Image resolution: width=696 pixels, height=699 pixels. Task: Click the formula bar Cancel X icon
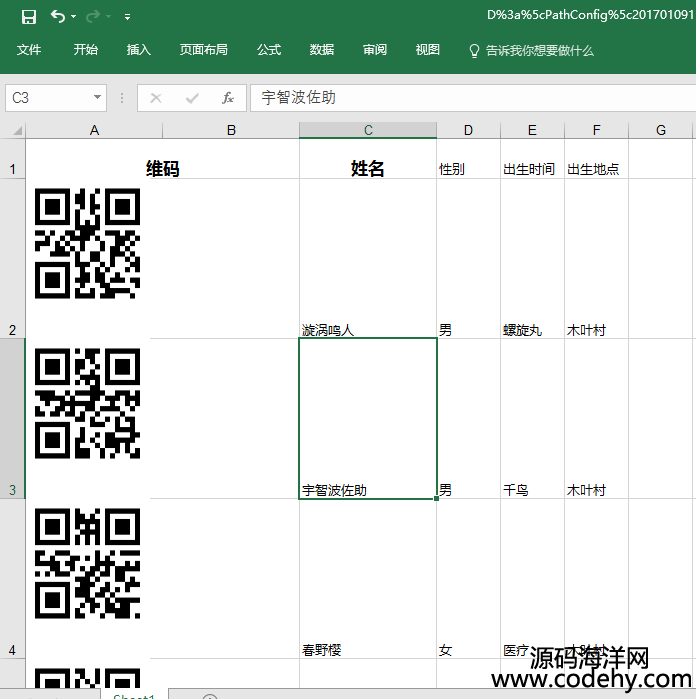pos(155,98)
